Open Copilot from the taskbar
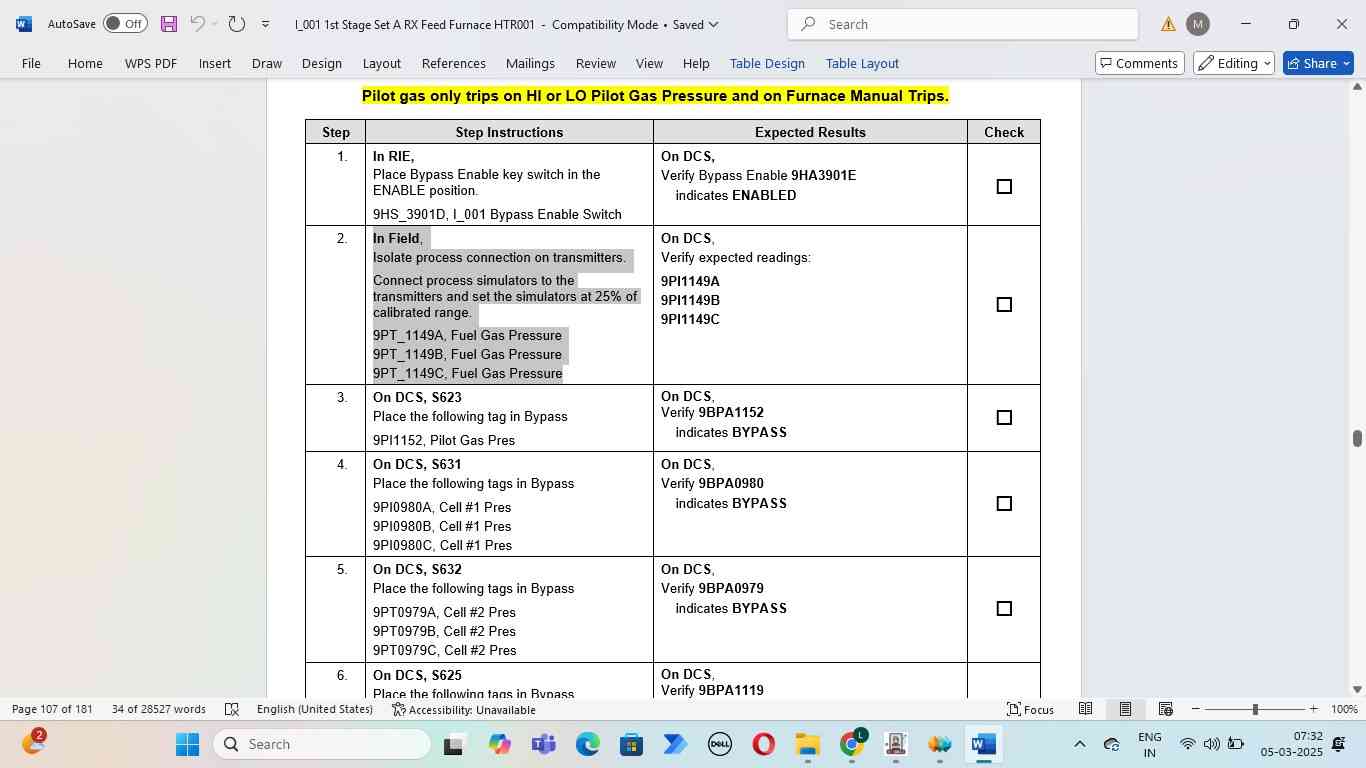1366x768 pixels. click(x=499, y=744)
